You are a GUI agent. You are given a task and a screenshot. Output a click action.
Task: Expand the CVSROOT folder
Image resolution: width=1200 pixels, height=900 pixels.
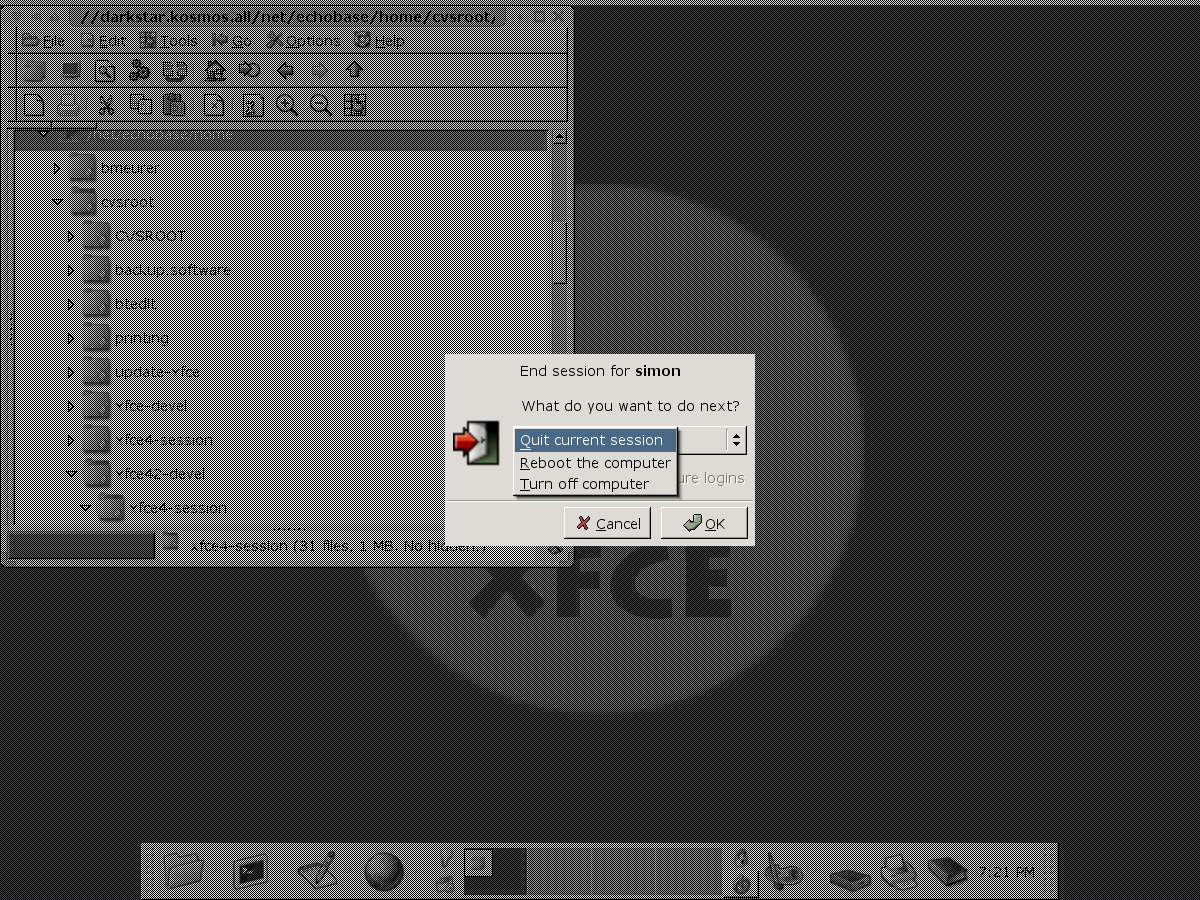pos(71,237)
